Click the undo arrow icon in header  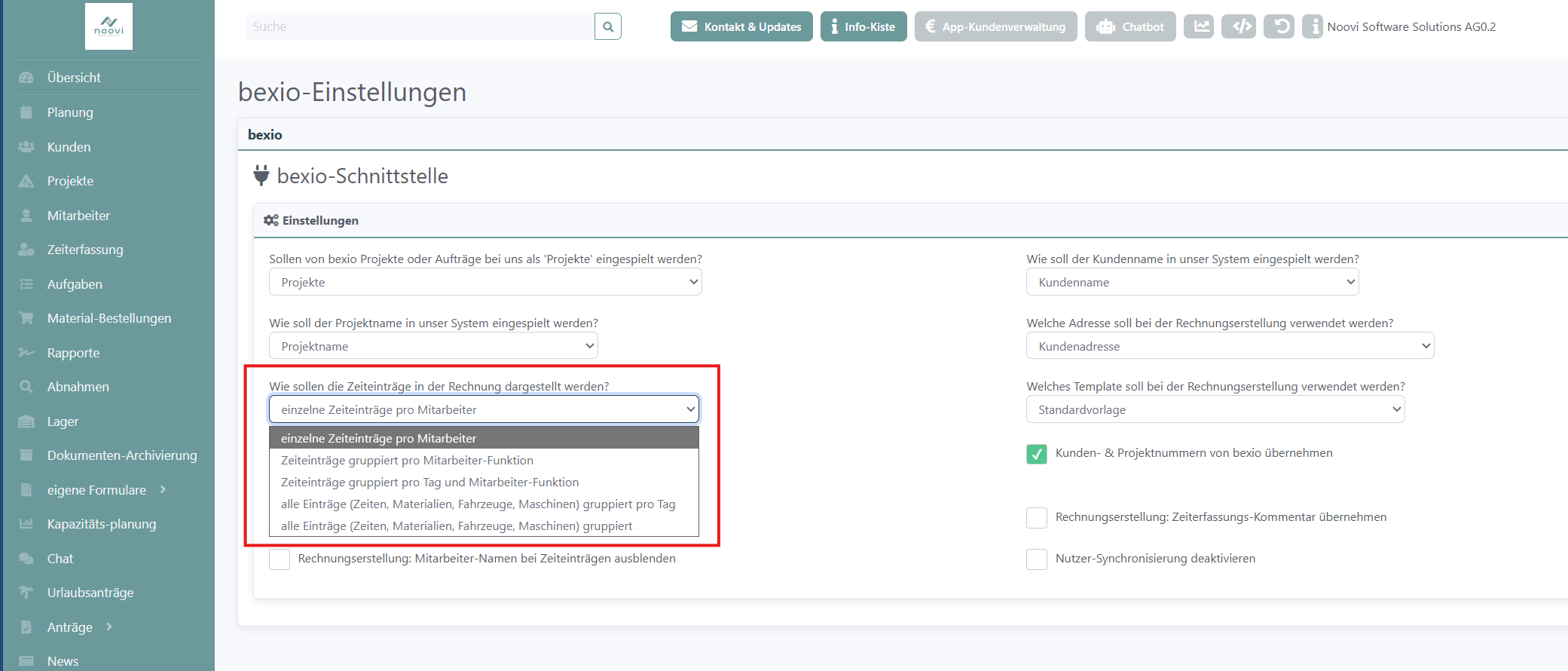[x=1279, y=26]
